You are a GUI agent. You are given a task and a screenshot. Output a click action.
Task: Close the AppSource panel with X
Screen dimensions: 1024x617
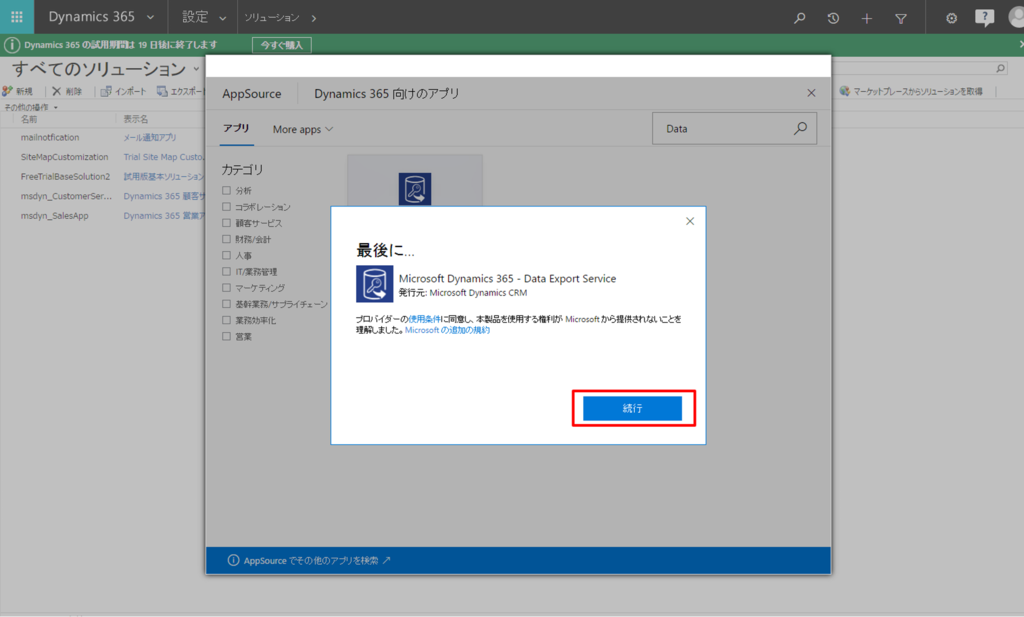click(x=811, y=93)
